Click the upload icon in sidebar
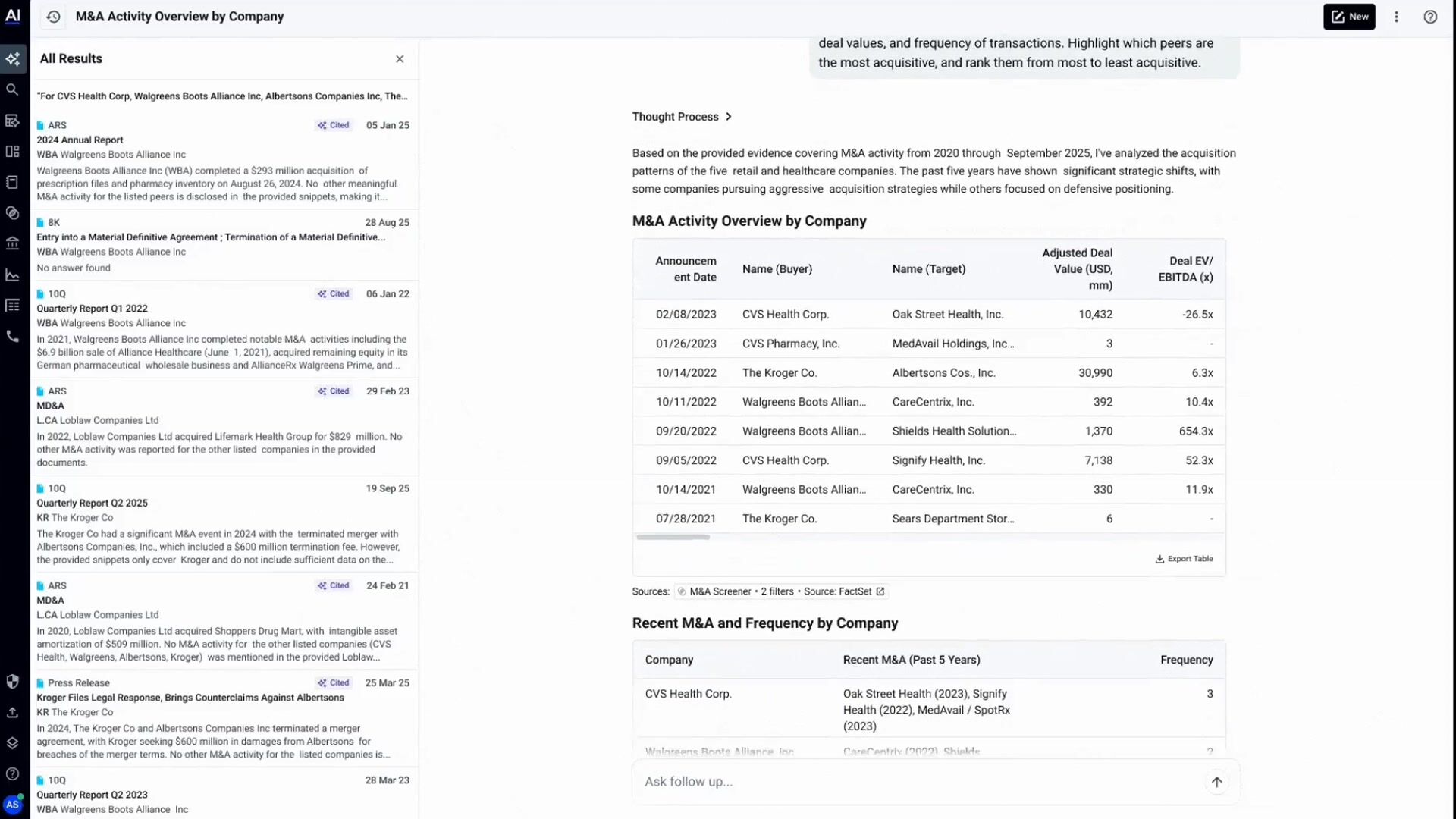Image resolution: width=1456 pixels, height=819 pixels. 12,712
